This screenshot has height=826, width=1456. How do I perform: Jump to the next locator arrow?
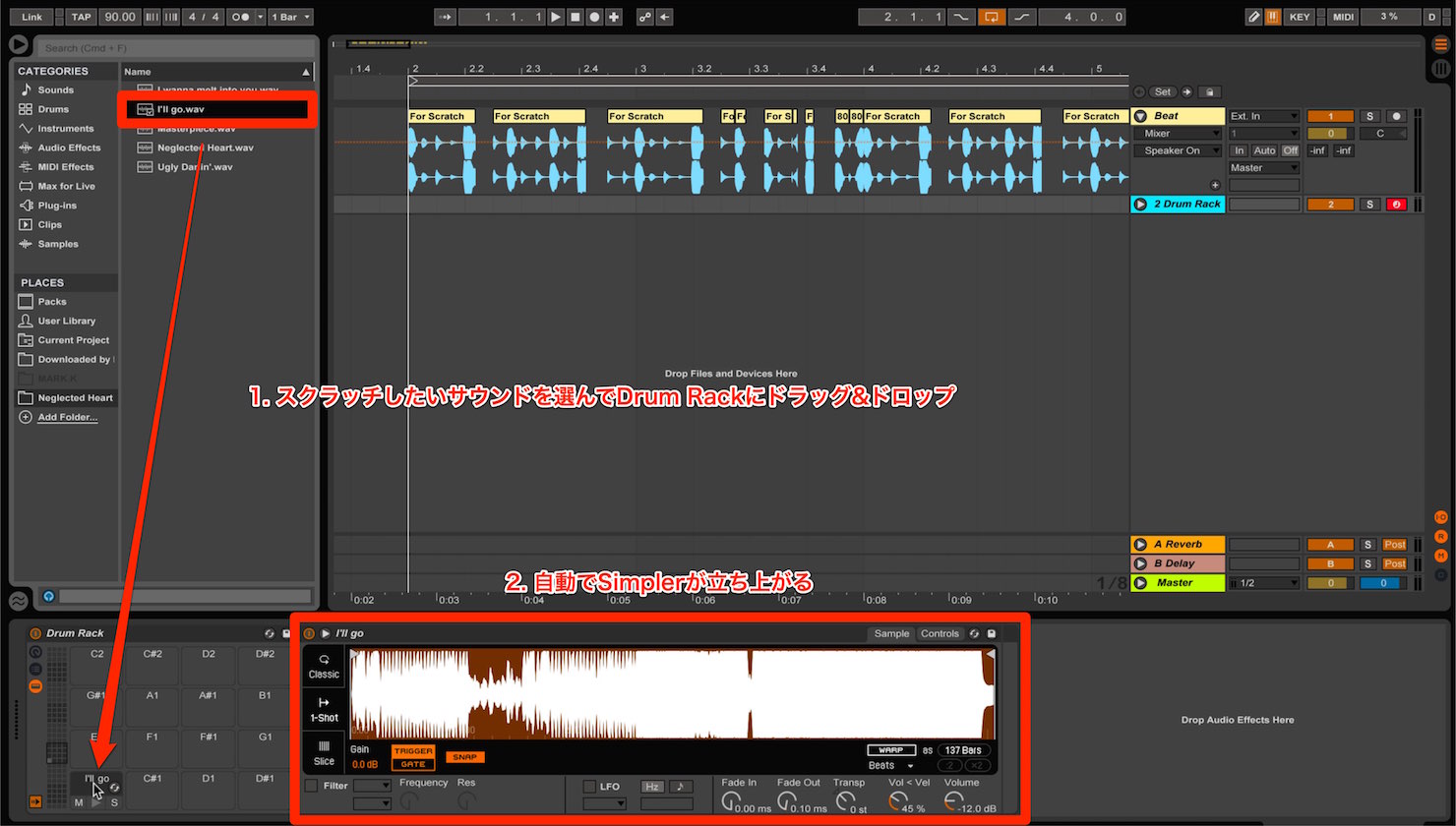click(1186, 91)
